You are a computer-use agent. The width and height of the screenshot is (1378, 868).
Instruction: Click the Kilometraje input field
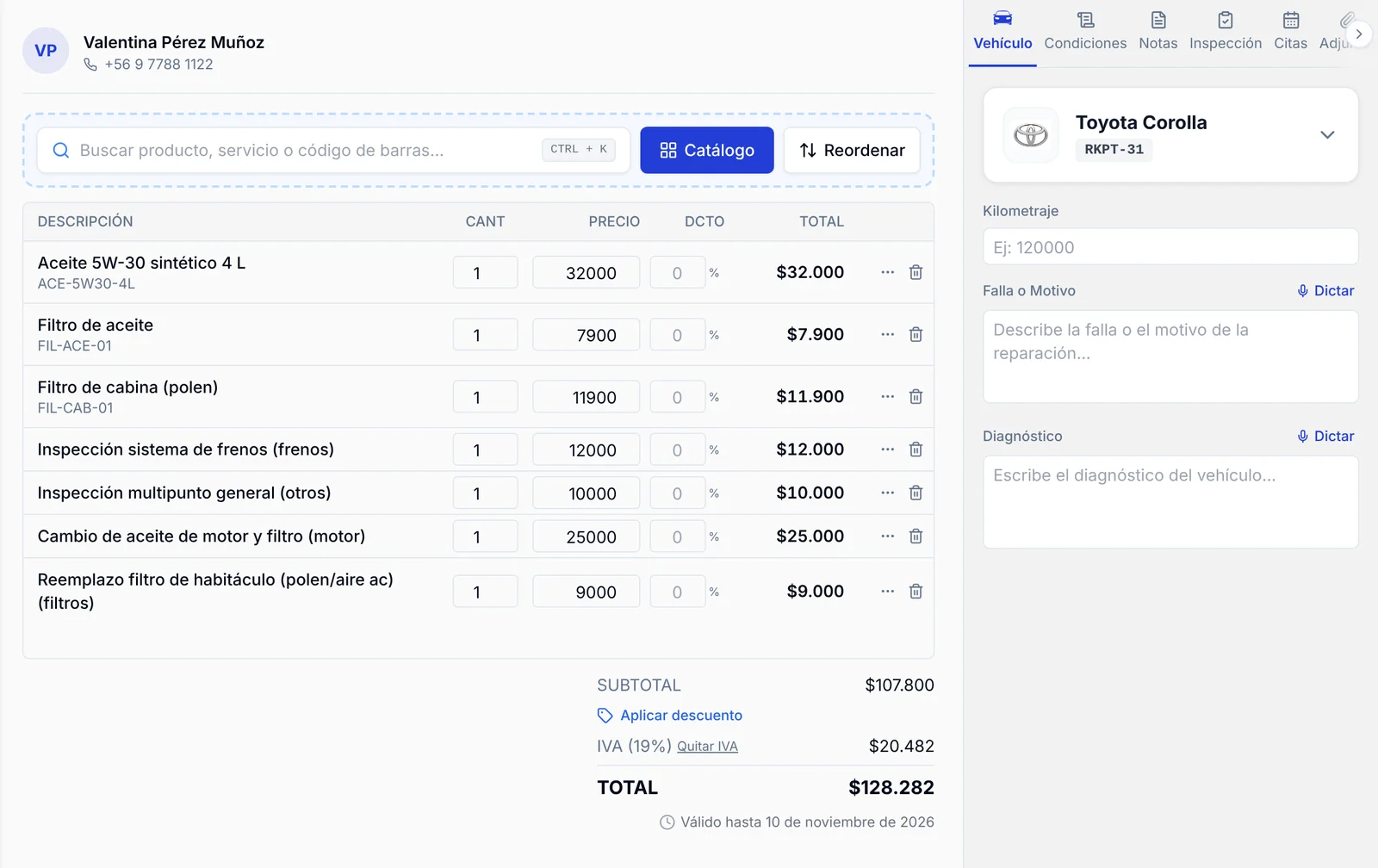(1170, 247)
